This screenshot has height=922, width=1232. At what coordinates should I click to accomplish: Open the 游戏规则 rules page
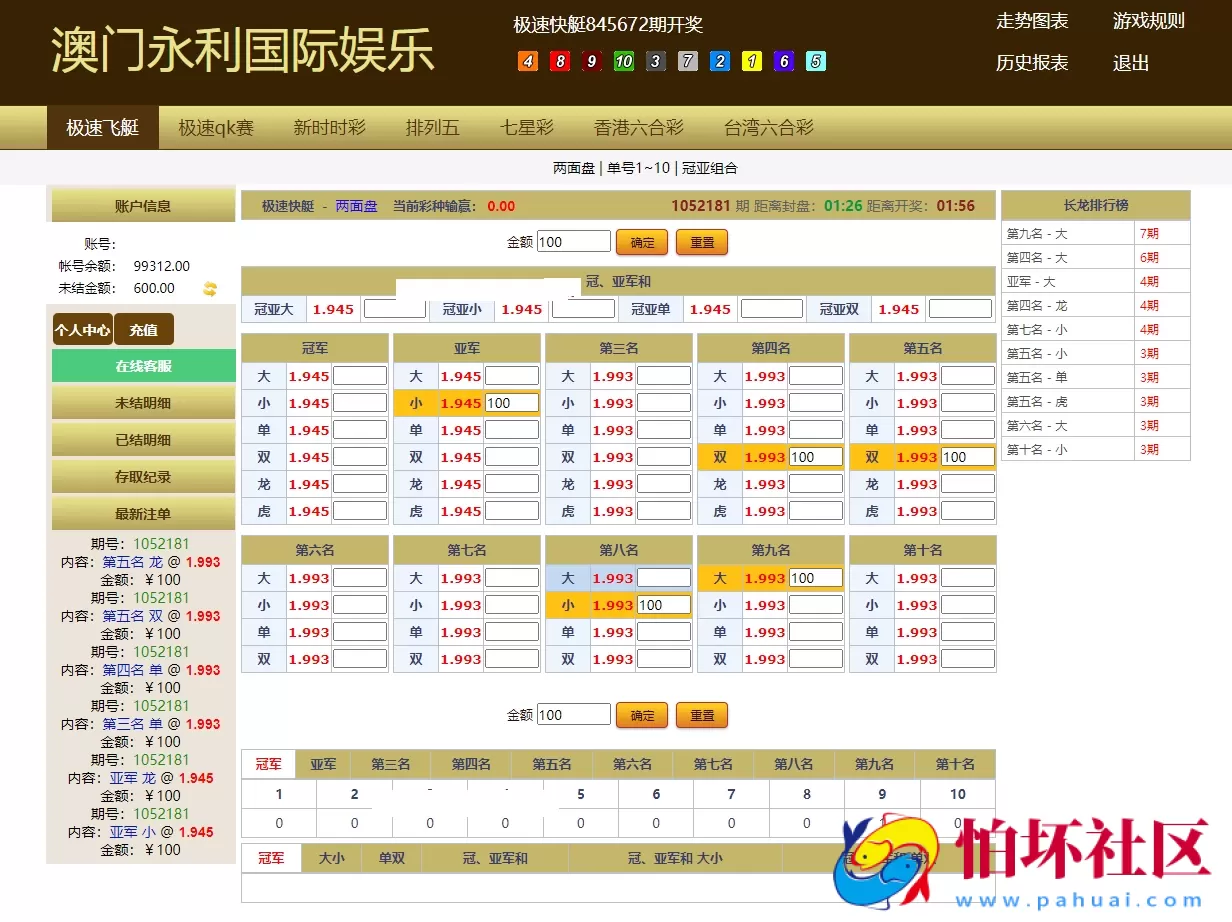click(1148, 20)
